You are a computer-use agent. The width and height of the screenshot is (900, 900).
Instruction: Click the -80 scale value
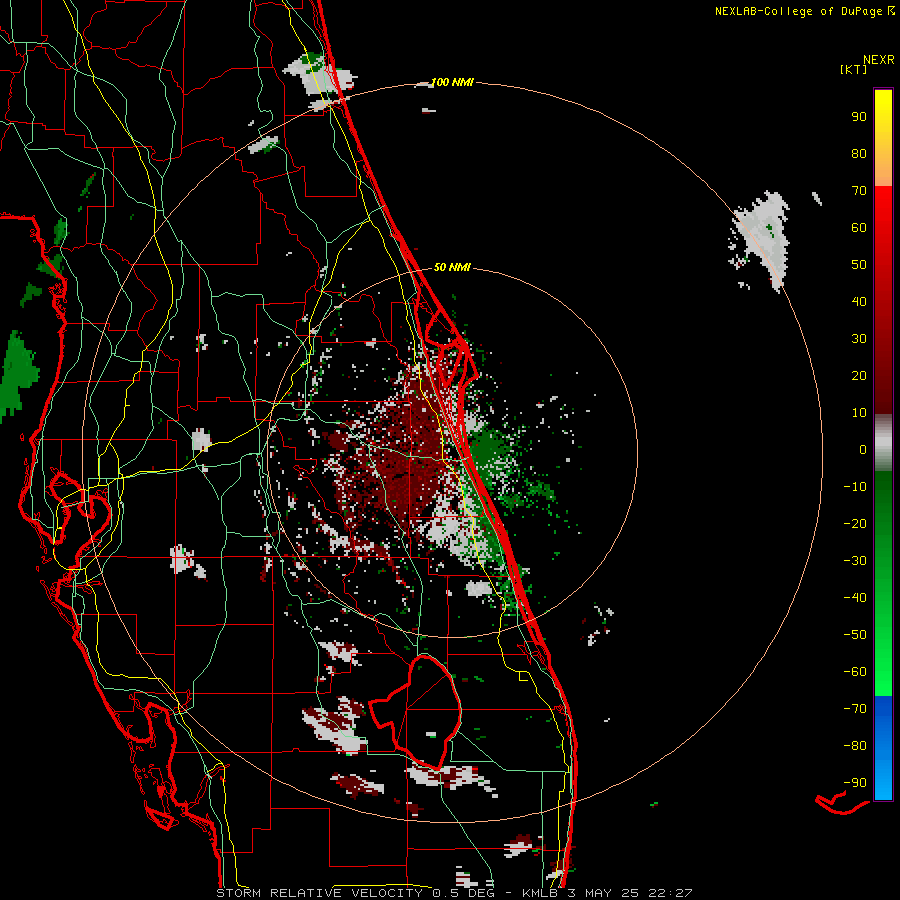click(x=855, y=746)
